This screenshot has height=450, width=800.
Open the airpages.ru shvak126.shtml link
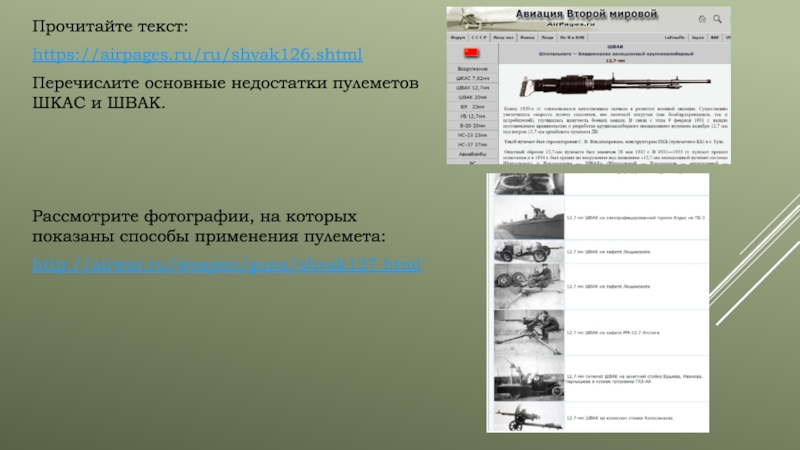[197, 55]
